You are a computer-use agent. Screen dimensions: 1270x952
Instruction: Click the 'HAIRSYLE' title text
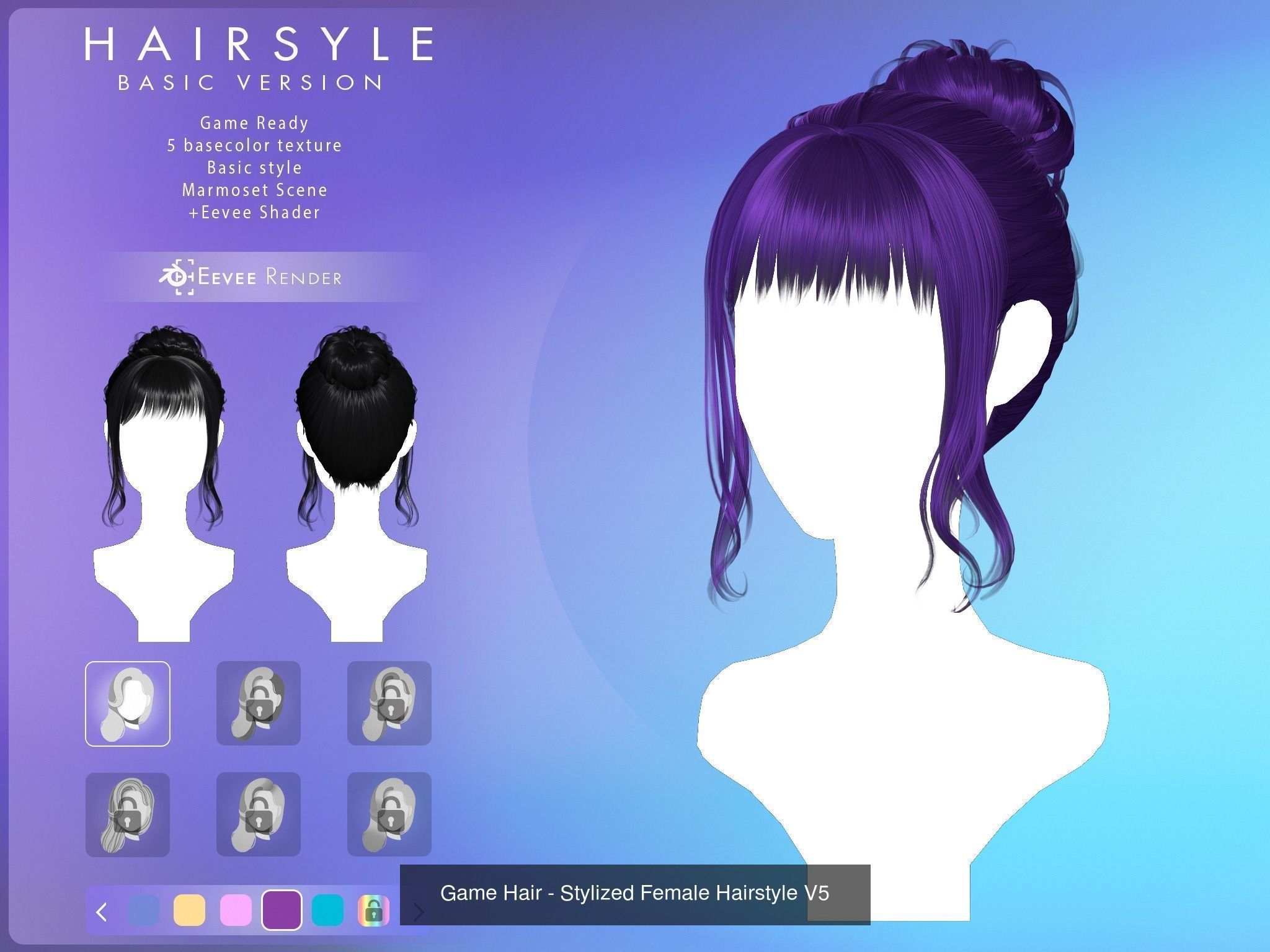pyautogui.click(x=259, y=43)
